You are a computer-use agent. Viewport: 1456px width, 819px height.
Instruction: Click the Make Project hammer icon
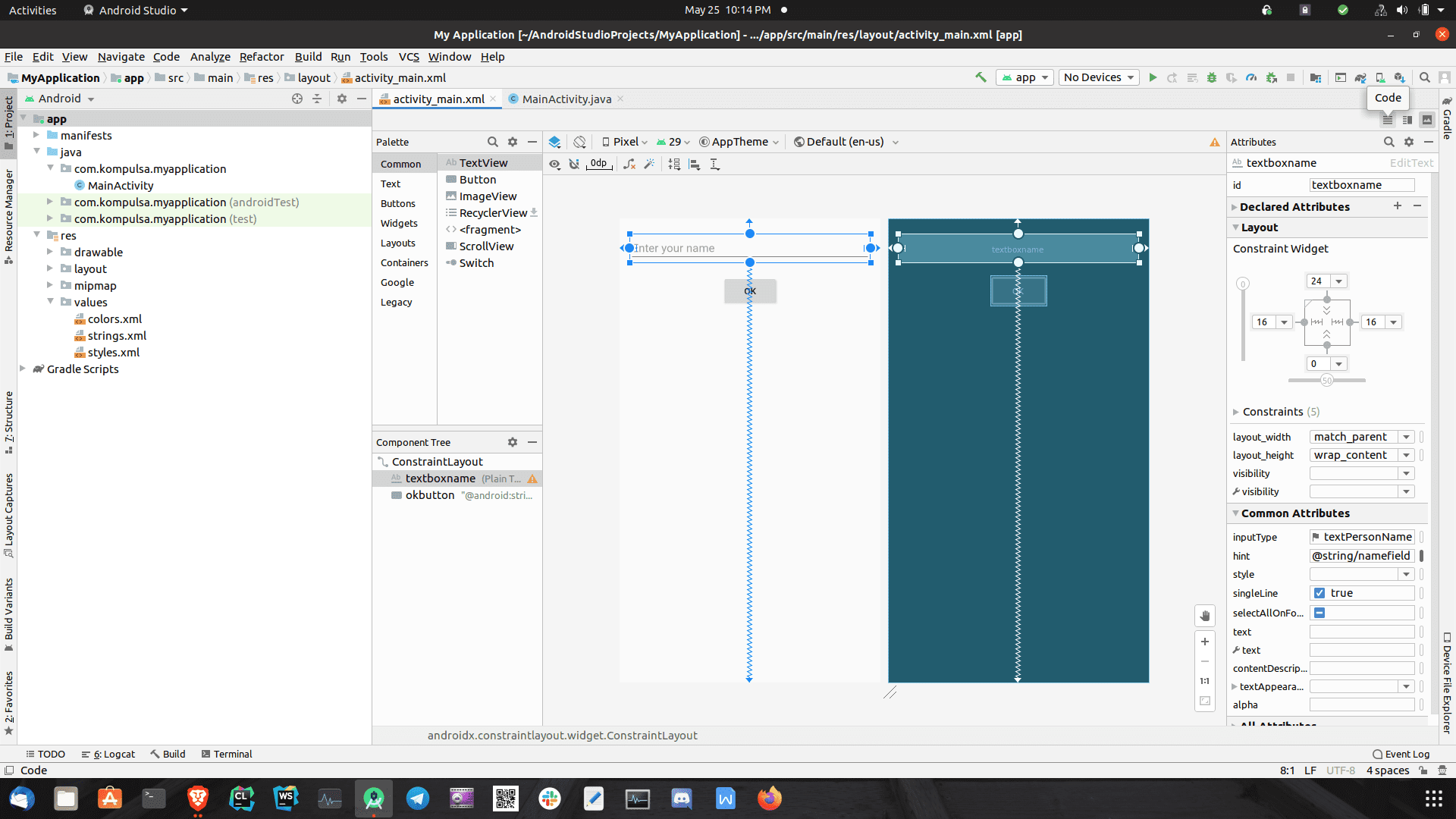[x=981, y=77]
